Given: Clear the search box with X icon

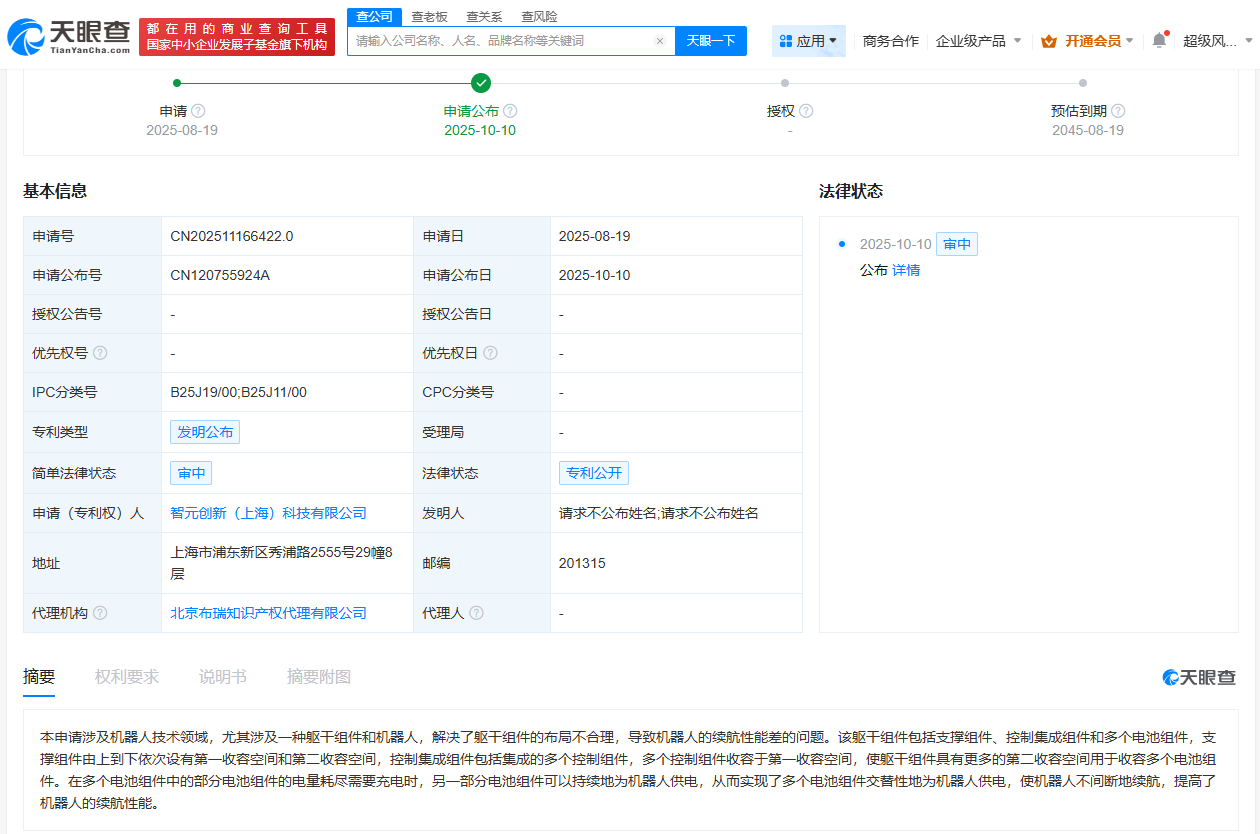Looking at the screenshot, I should [x=660, y=41].
